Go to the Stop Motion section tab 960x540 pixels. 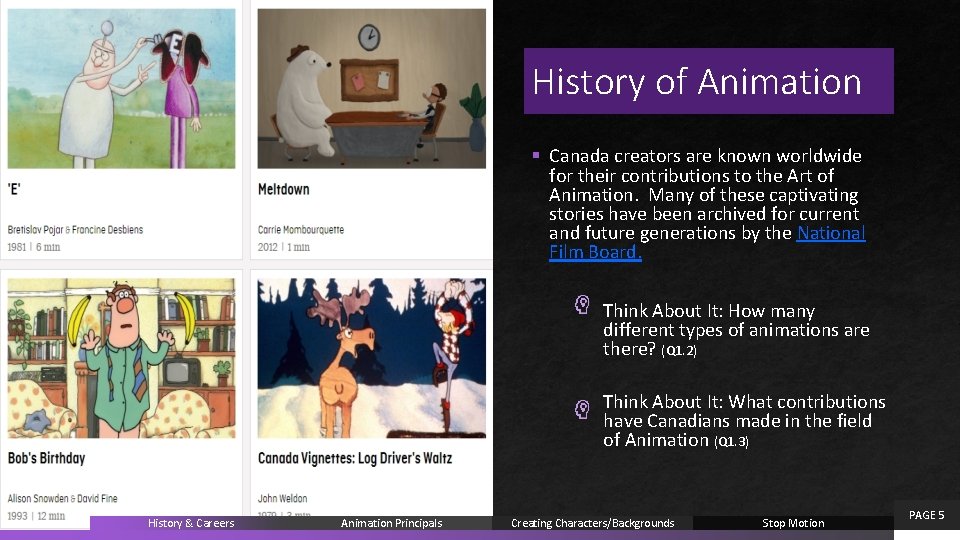(x=793, y=523)
